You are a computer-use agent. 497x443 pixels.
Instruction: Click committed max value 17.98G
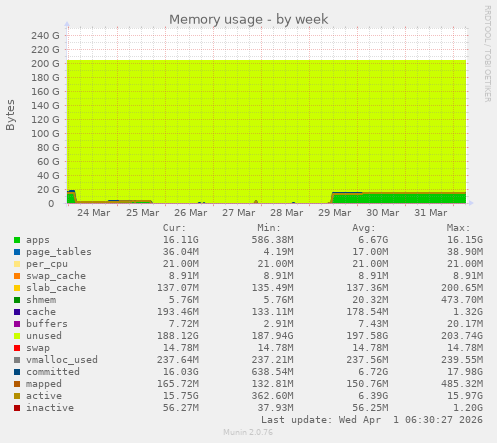(465, 372)
